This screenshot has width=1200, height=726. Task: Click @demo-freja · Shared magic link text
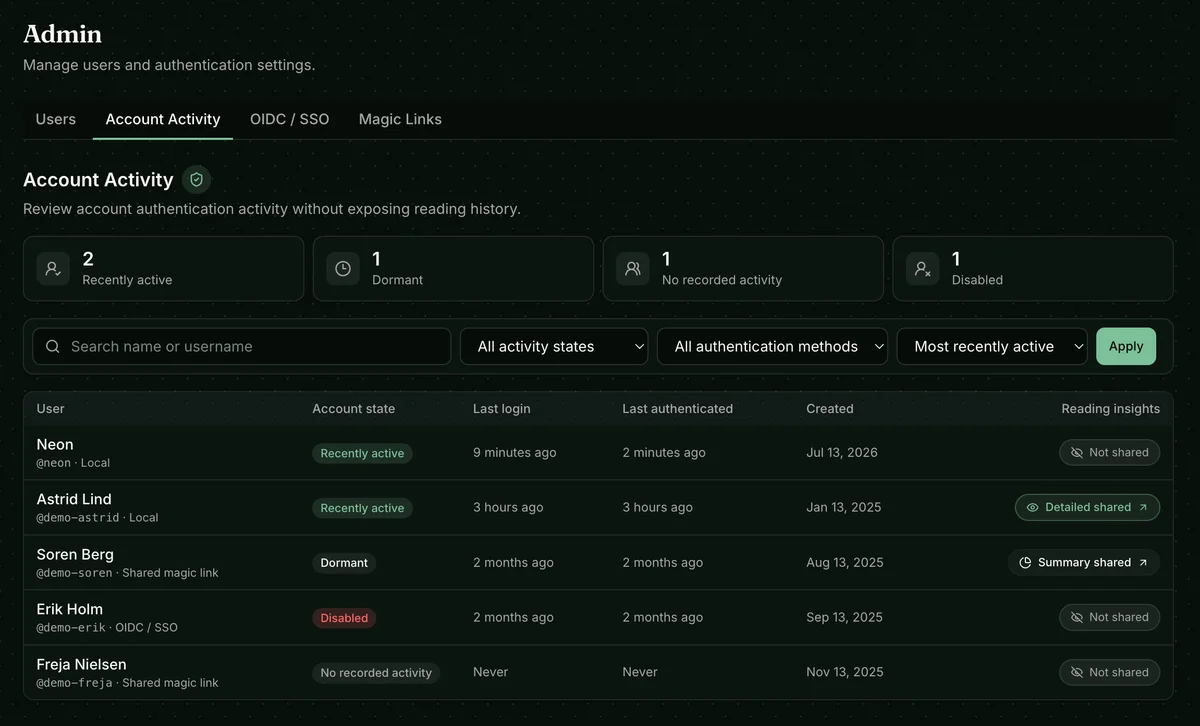[128, 683]
